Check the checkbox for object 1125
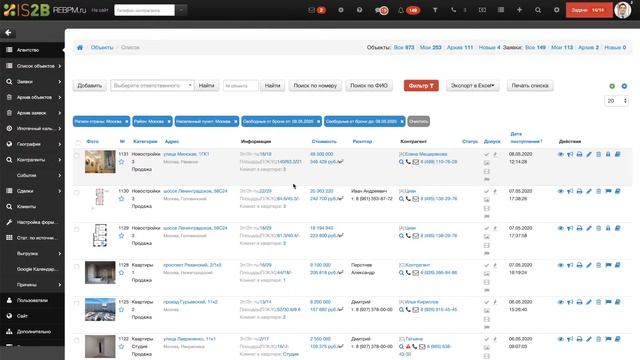640x360 pixels. click(77, 303)
